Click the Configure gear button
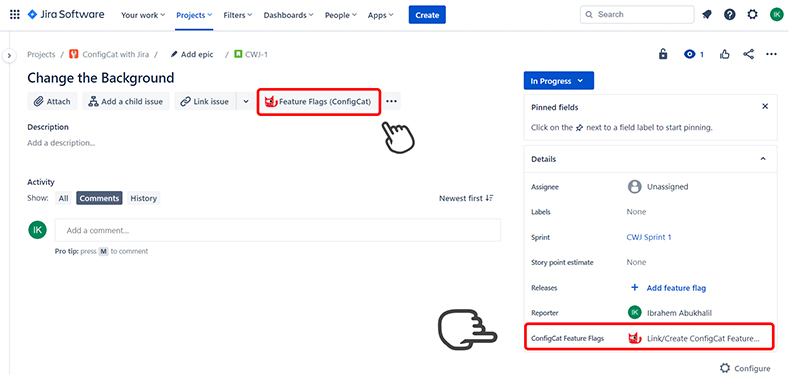This screenshot has height=375, width=800. pos(745,368)
